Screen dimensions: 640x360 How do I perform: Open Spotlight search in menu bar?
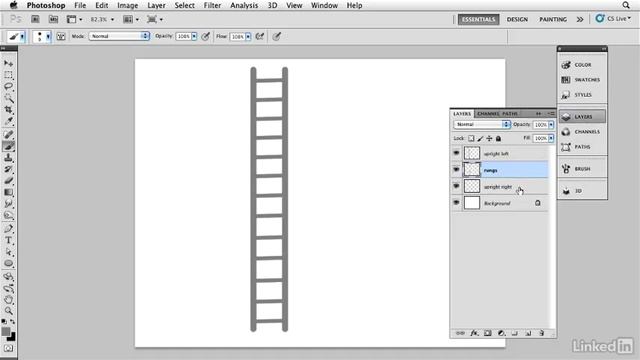[x=626, y=5]
